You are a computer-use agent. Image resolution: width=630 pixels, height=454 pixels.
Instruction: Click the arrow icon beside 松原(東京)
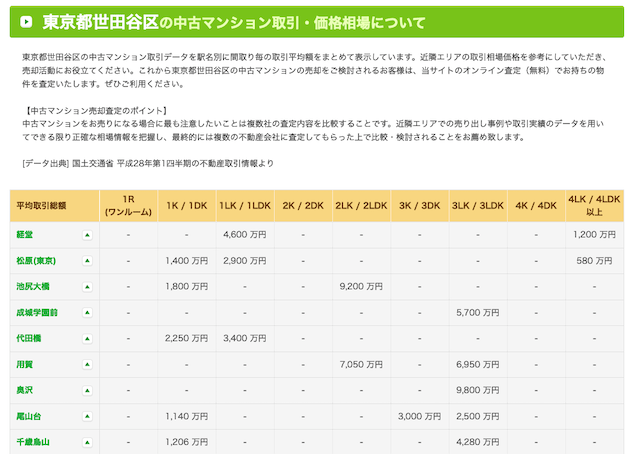point(87,261)
